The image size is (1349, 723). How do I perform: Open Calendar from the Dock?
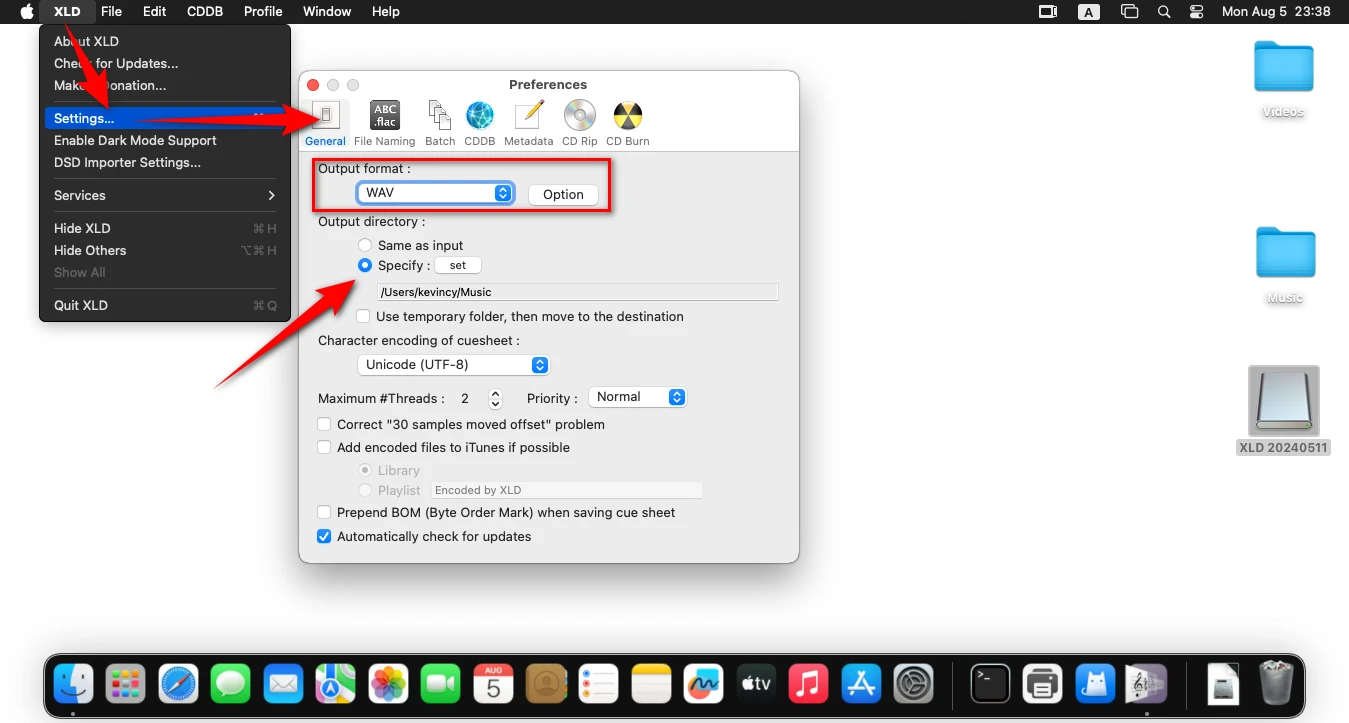(x=493, y=684)
